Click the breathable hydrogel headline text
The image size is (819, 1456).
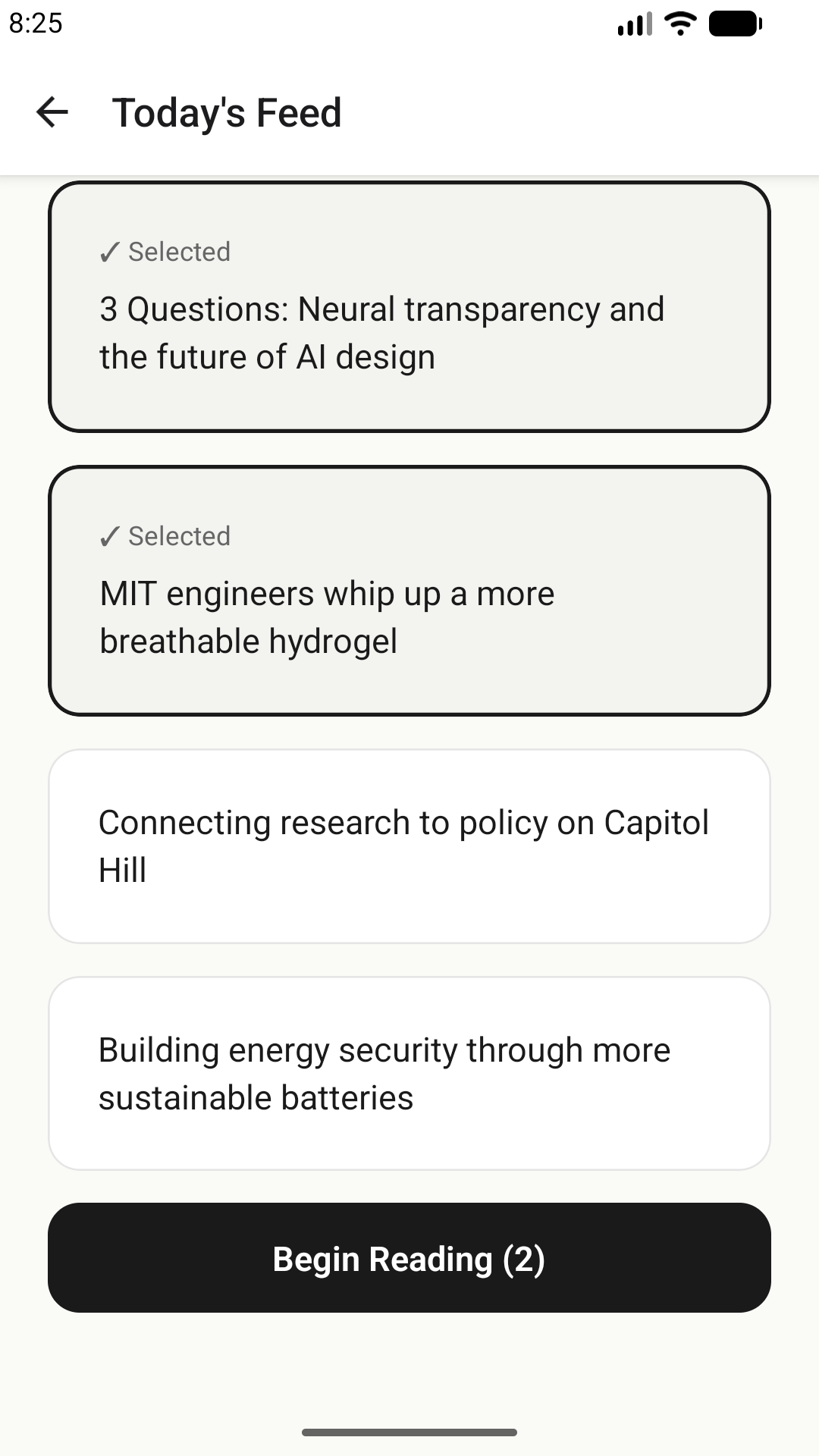point(327,617)
